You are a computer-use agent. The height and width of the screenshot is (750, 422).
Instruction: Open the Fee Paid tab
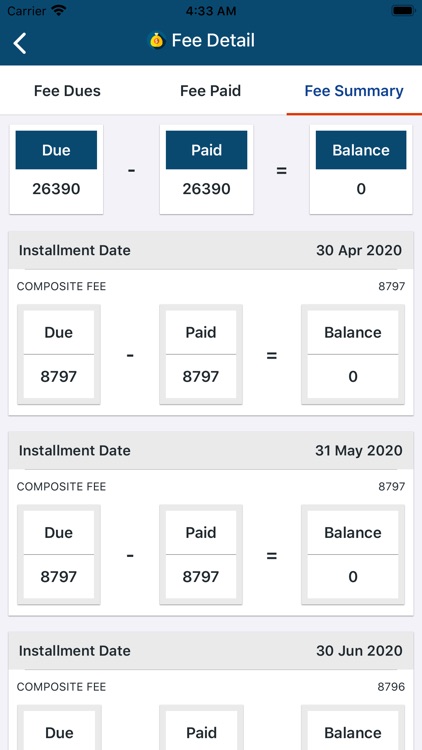coord(211,91)
